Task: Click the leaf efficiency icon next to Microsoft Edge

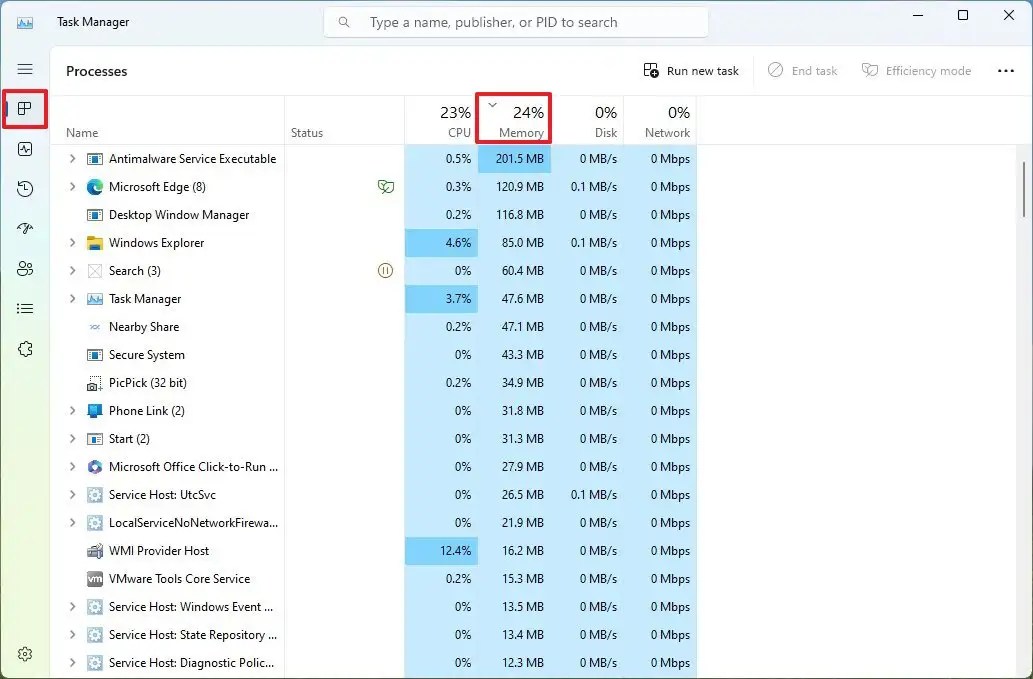Action: coord(386,186)
